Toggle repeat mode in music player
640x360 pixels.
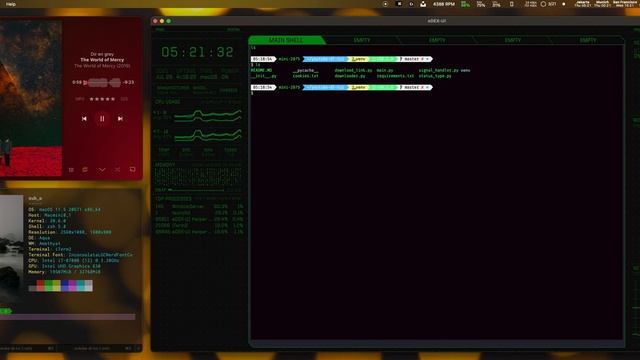tap(85, 169)
